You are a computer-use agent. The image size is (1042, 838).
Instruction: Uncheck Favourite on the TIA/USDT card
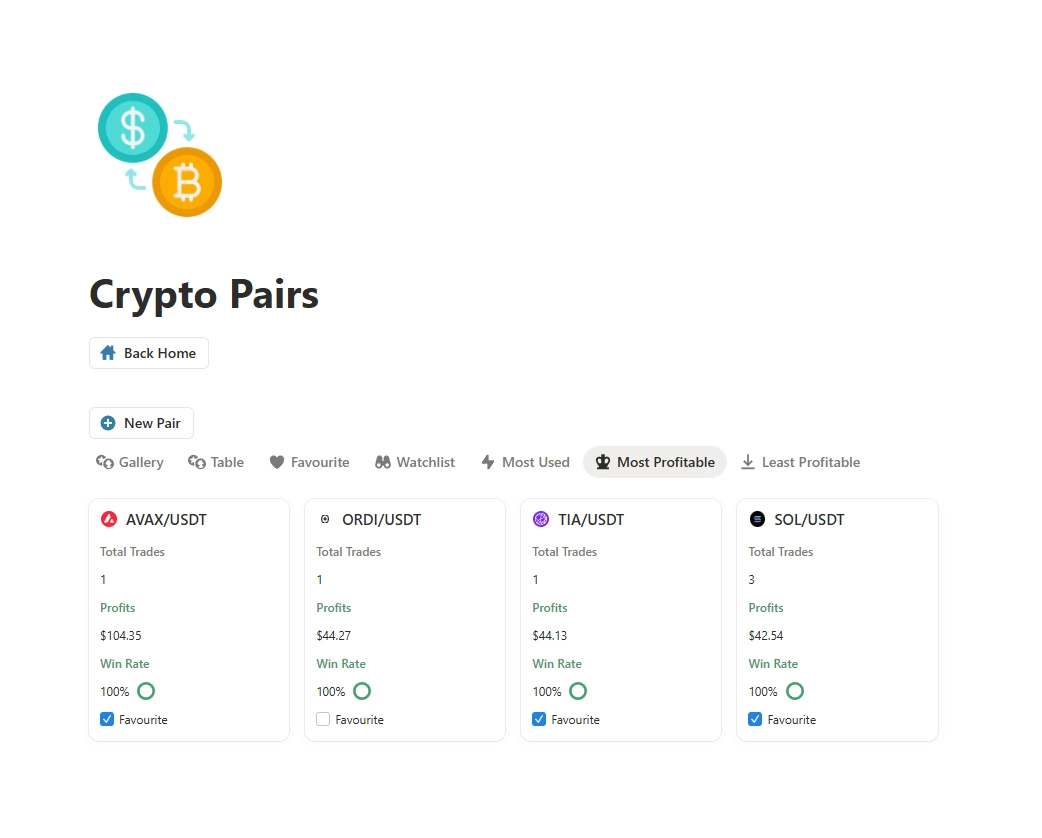(x=538, y=719)
